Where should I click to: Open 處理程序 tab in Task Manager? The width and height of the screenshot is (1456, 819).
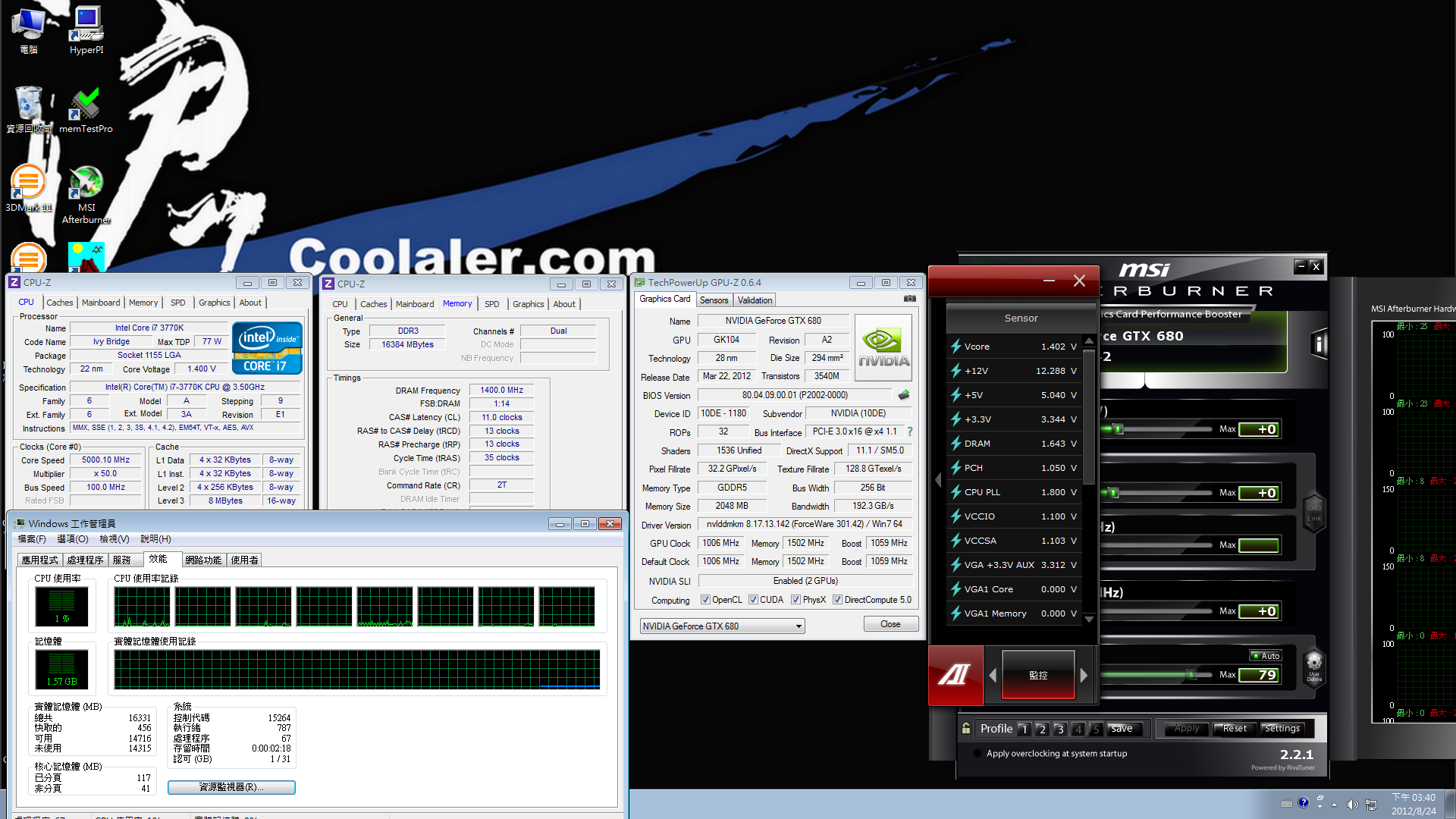pos(85,560)
